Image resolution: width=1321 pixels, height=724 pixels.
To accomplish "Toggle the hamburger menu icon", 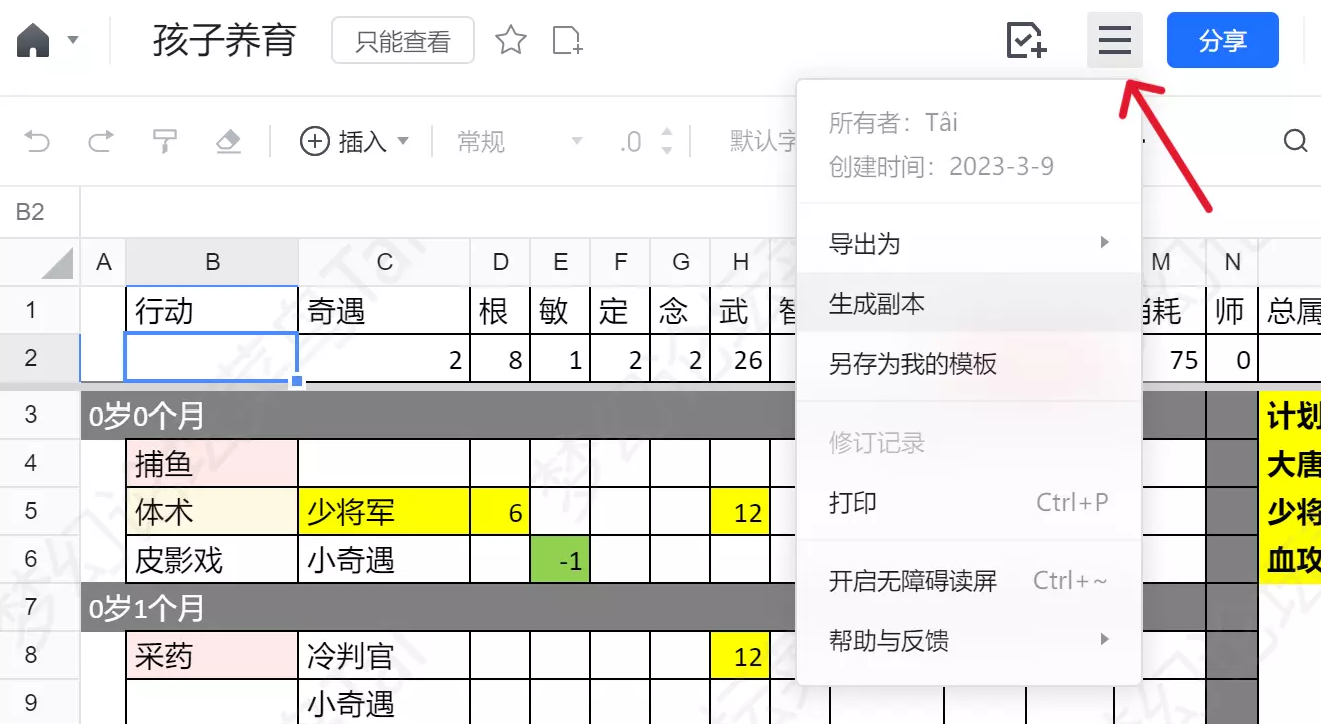I will (x=1114, y=40).
